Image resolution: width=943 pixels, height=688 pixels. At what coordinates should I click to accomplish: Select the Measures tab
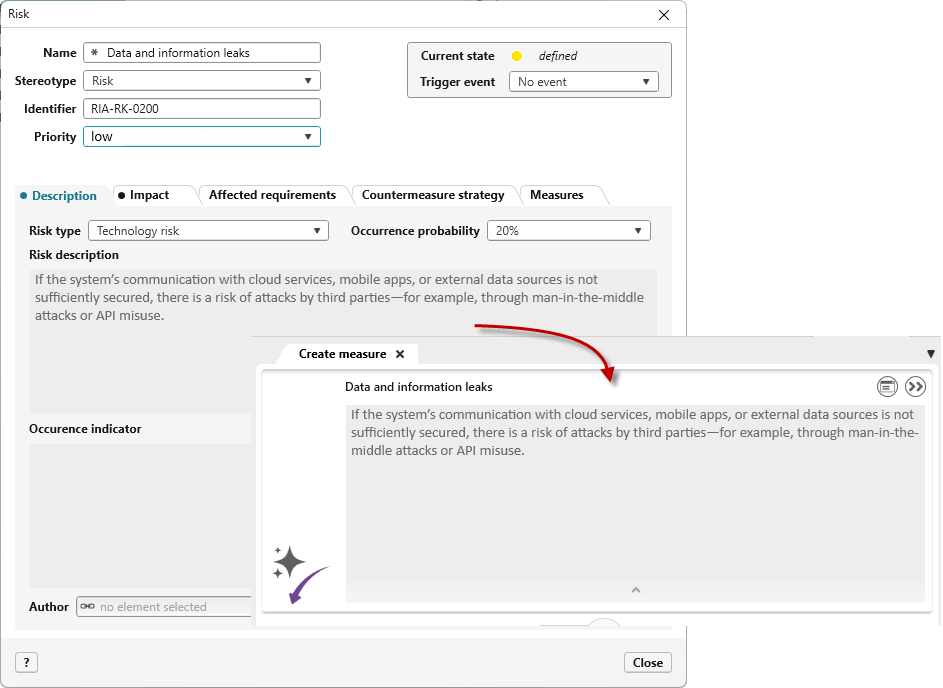(x=557, y=195)
